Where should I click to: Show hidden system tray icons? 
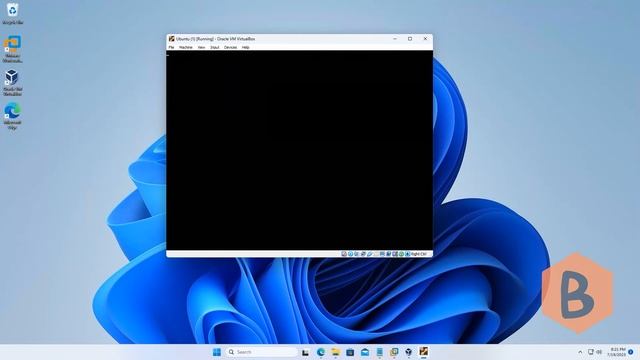pyautogui.click(x=580, y=352)
